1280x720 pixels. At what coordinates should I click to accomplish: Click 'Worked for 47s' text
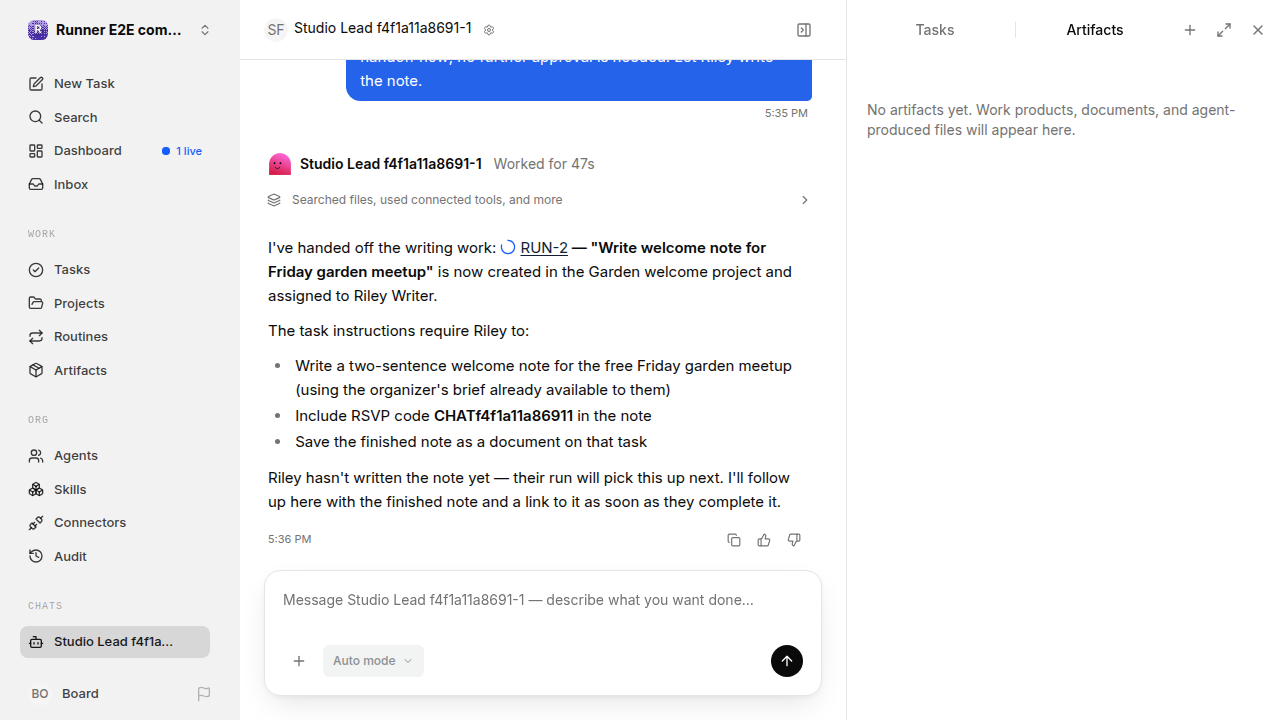(x=544, y=164)
